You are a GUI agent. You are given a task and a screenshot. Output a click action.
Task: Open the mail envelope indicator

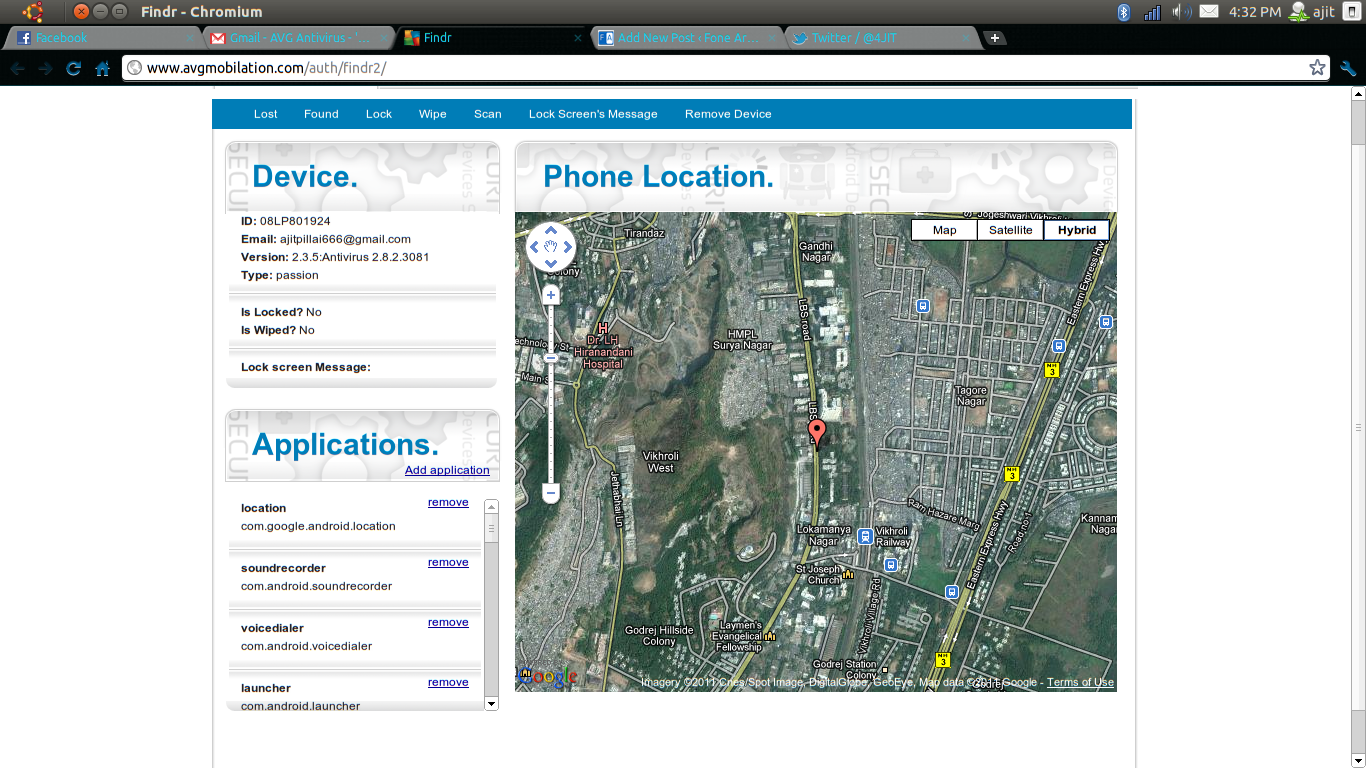tap(1209, 12)
